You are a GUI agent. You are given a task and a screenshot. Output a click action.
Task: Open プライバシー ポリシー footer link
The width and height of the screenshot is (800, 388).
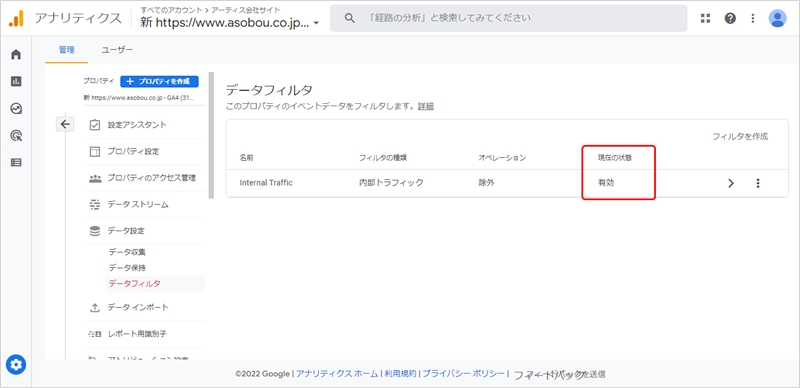click(x=463, y=374)
